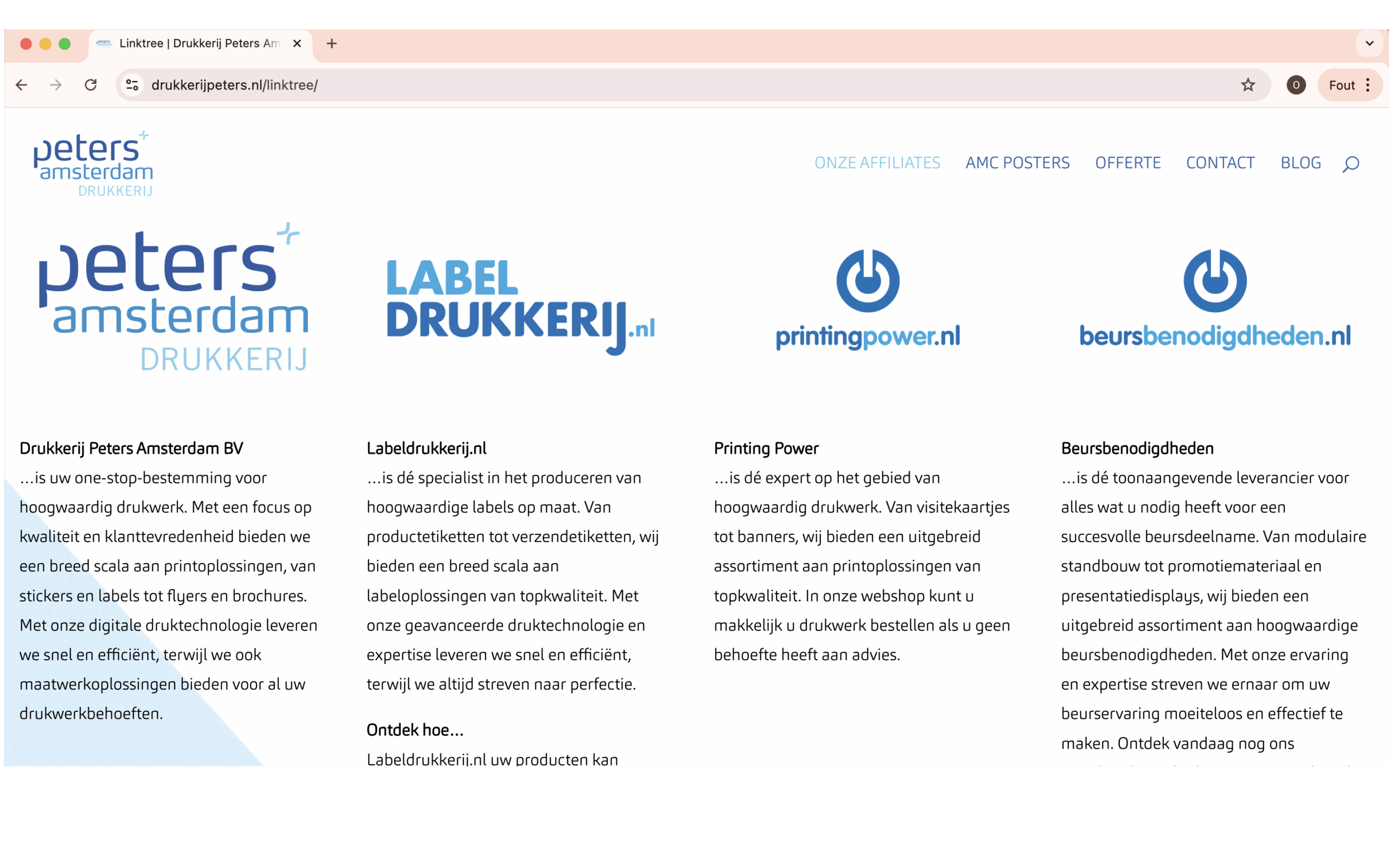Open the Chrome profile avatar
This screenshot has height=868, width=1389.
[1296, 85]
